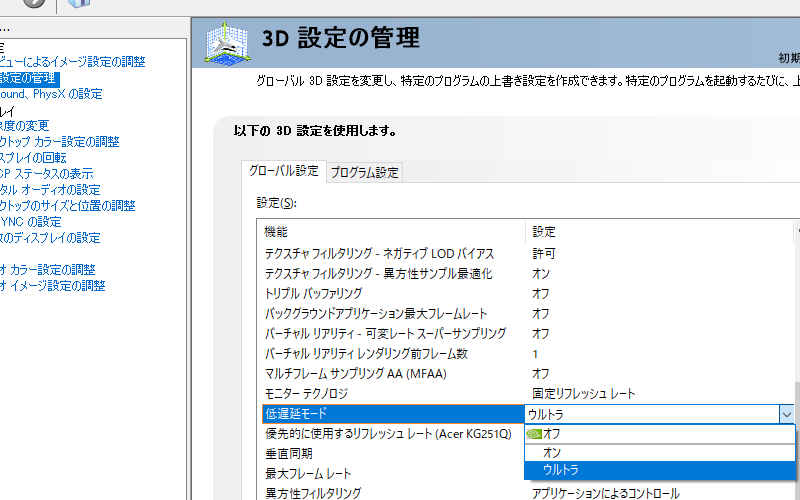Open のディスプレイの設定 sidebar link
Screen dimensions: 800x500
(x=50, y=238)
